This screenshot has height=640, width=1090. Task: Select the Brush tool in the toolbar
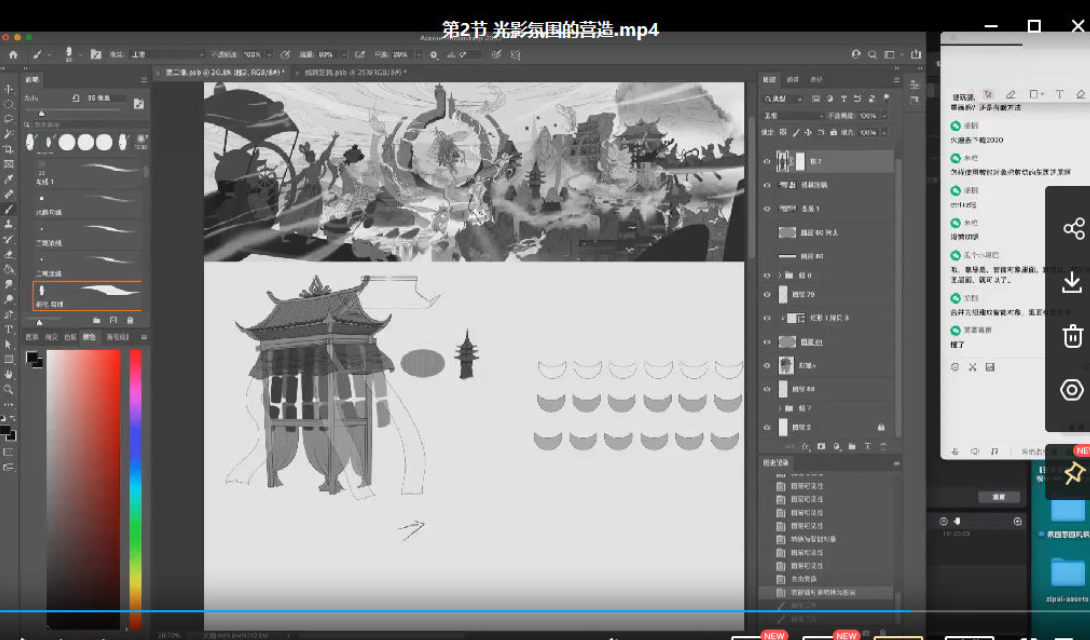pos(8,209)
